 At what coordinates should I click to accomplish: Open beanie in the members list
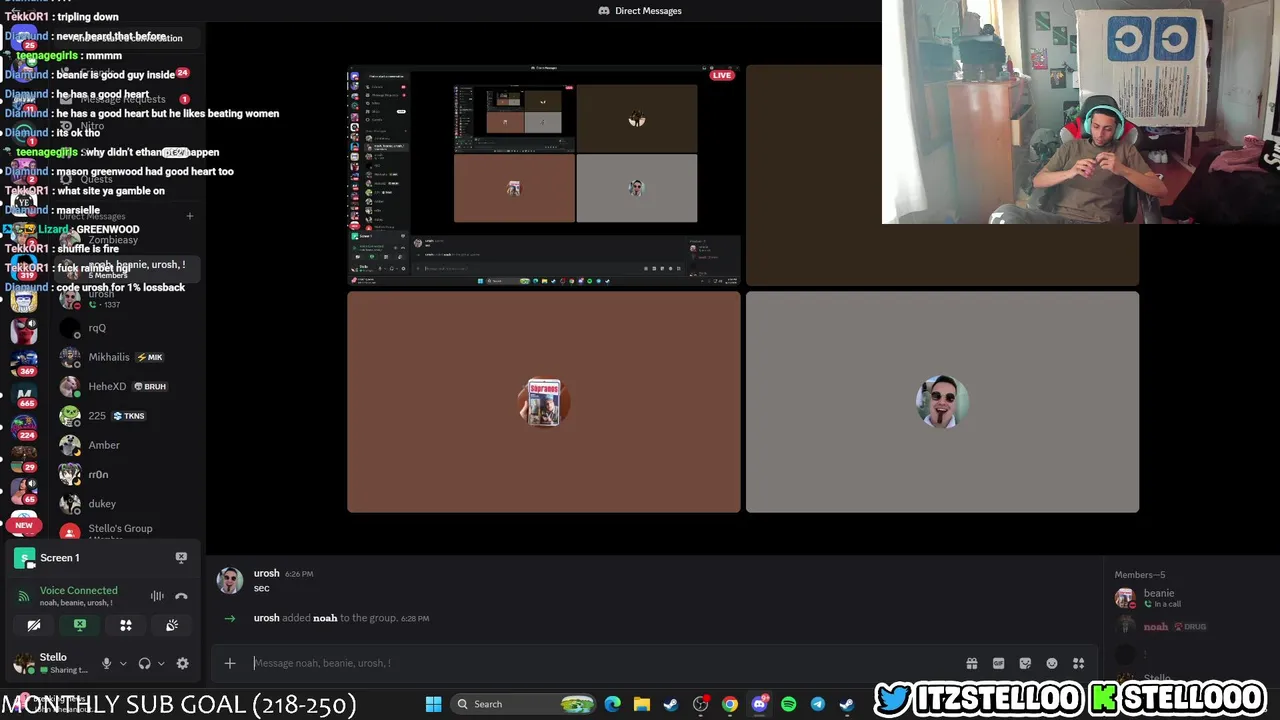(1190, 598)
